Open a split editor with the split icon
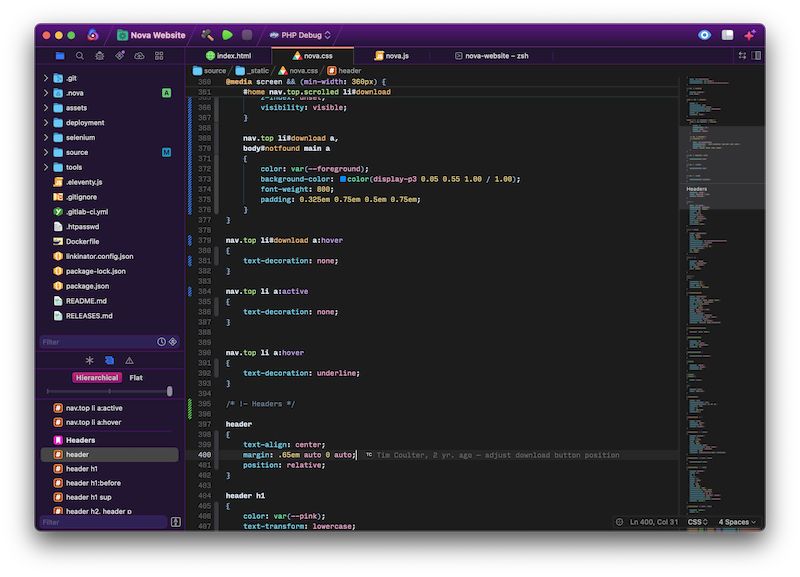 [756, 56]
